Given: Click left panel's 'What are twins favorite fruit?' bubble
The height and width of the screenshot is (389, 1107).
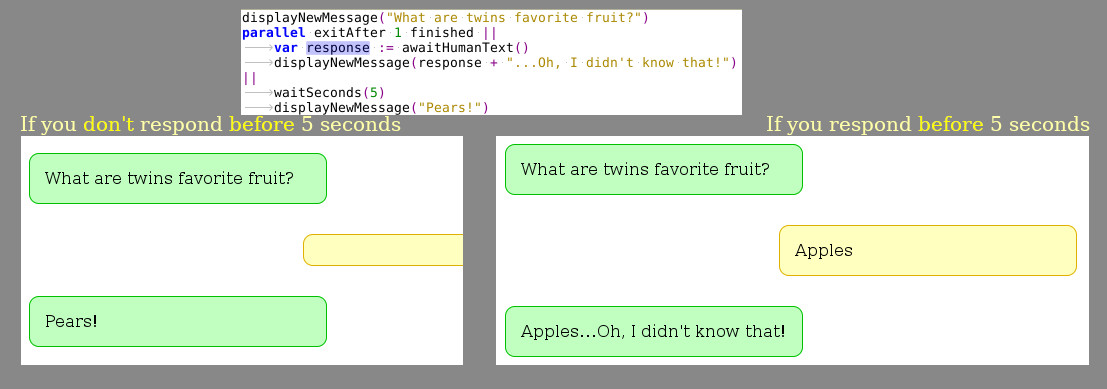Looking at the screenshot, I should click(x=178, y=179).
